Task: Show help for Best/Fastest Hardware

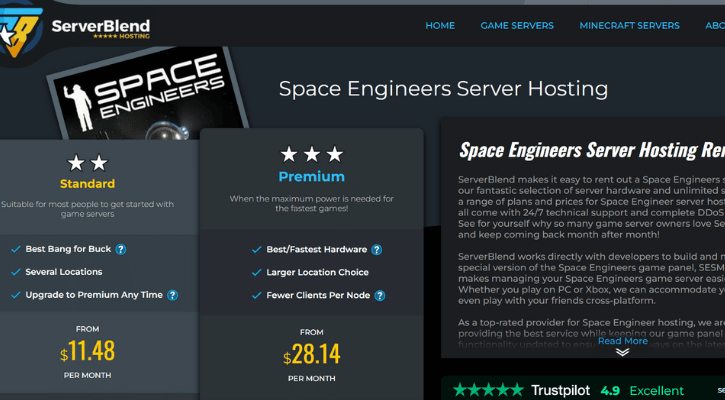Action: click(377, 250)
